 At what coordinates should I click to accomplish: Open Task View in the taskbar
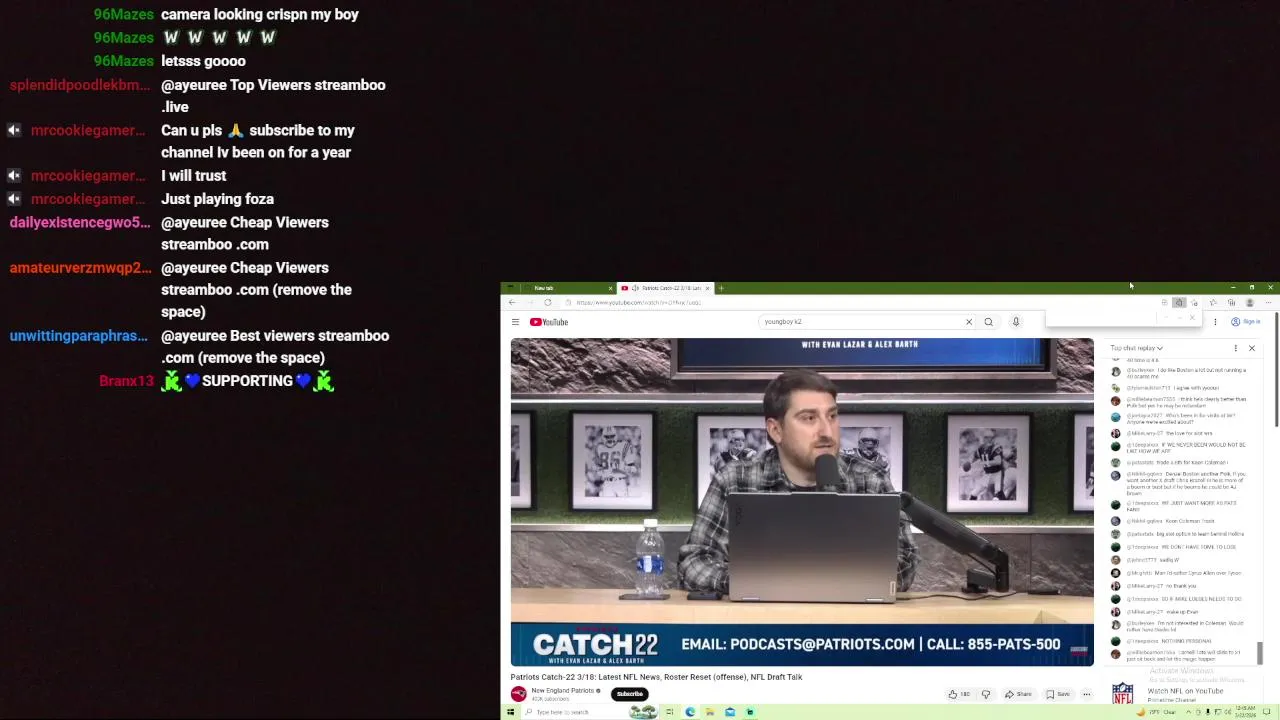[x=671, y=712]
